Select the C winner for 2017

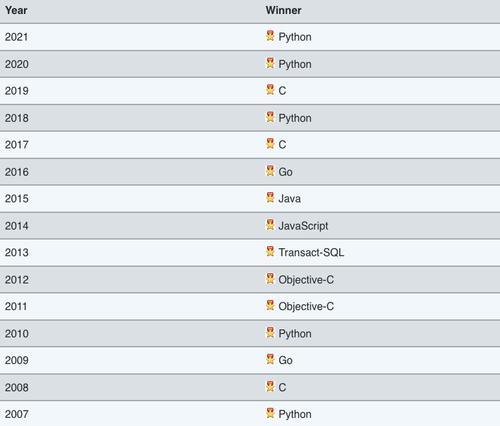282,145
